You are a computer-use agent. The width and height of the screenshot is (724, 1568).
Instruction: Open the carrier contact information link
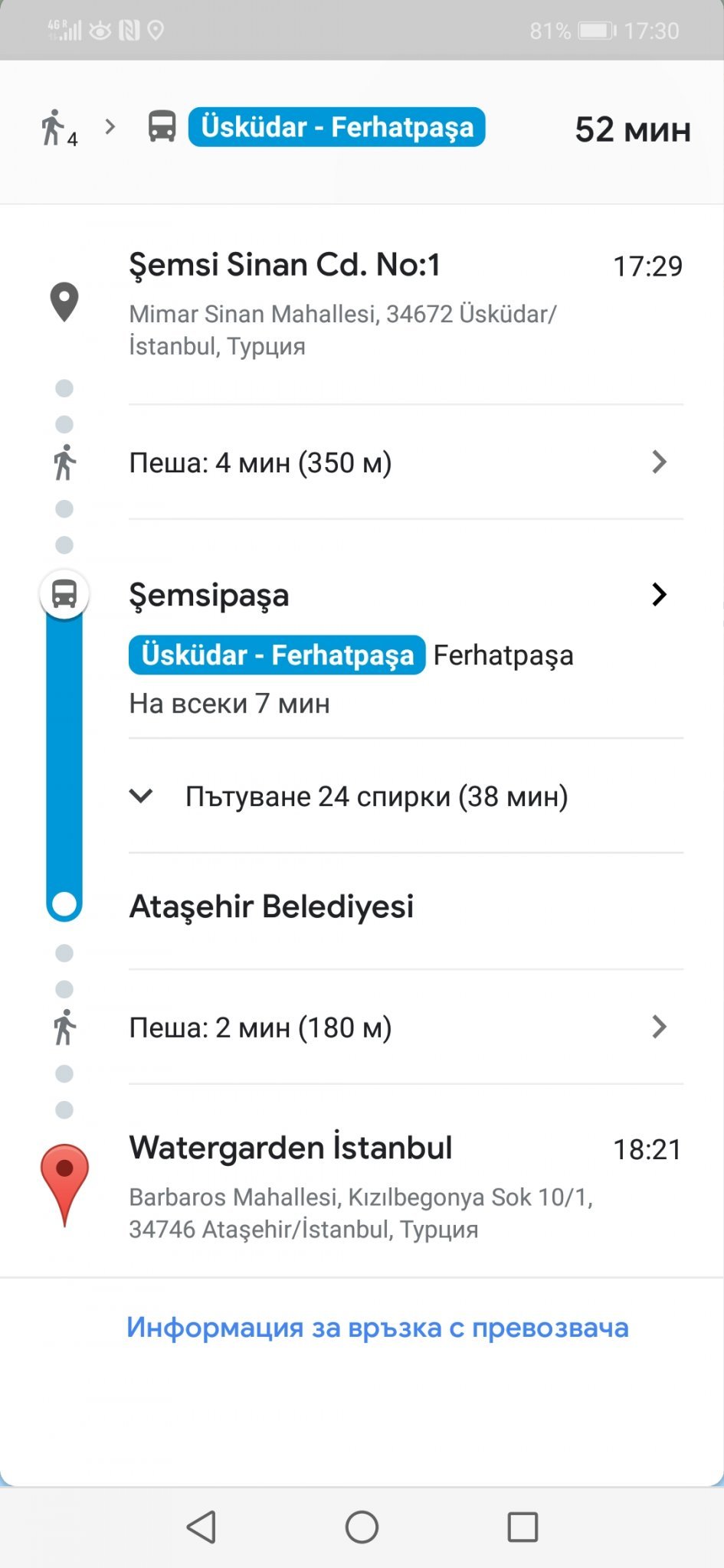[377, 1328]
